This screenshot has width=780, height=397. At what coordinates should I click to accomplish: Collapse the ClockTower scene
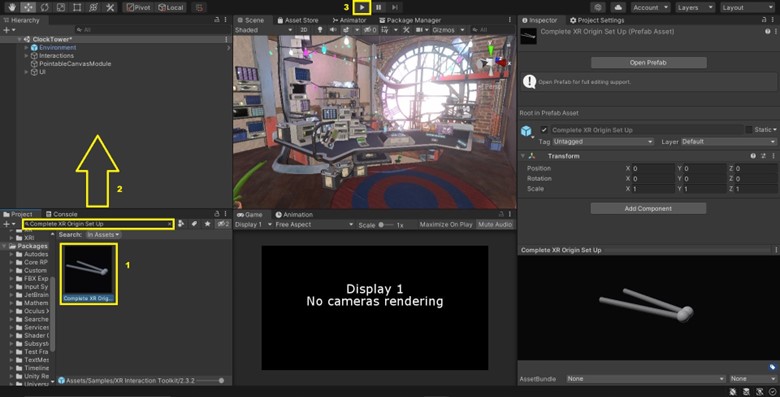point(19,39)
